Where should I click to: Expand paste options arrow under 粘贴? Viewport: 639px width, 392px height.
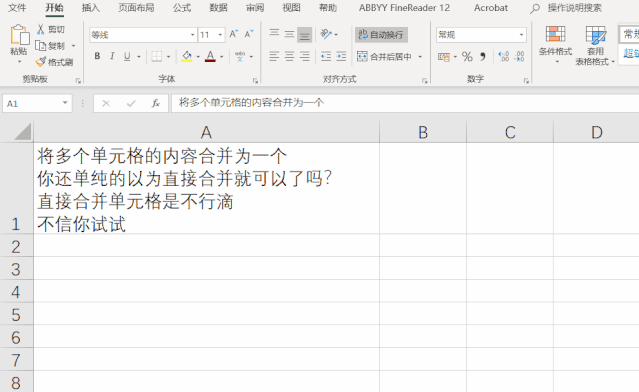click(19, 62)
